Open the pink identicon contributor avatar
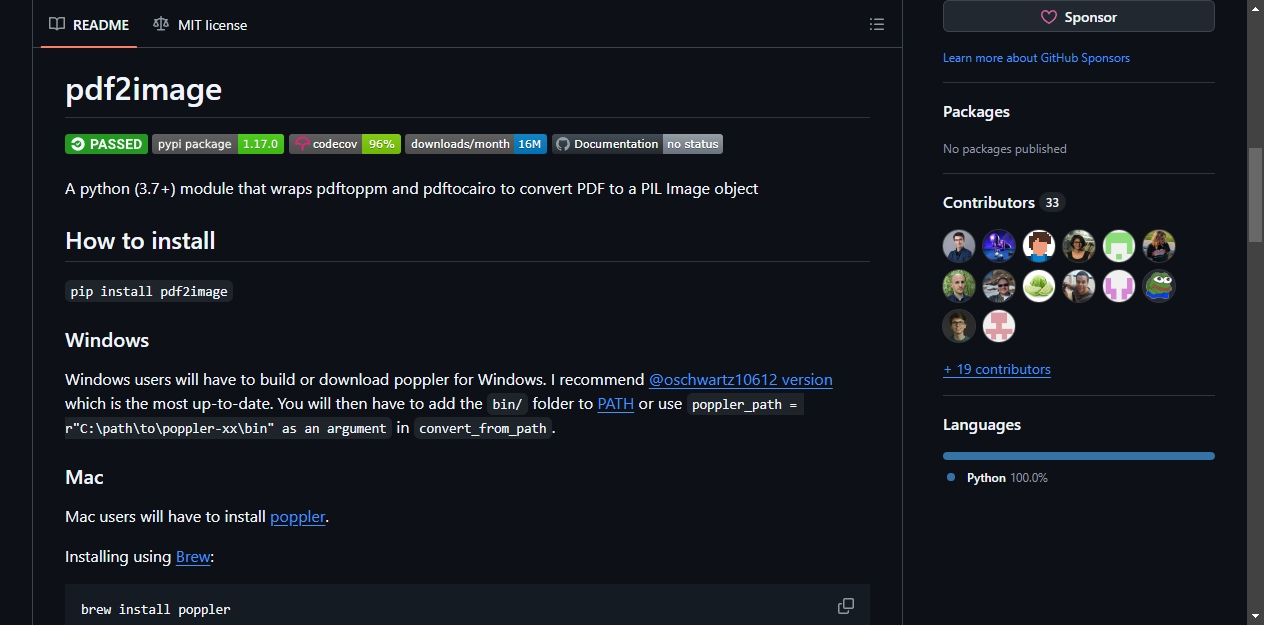1264x625 pixels. (999, 326)
